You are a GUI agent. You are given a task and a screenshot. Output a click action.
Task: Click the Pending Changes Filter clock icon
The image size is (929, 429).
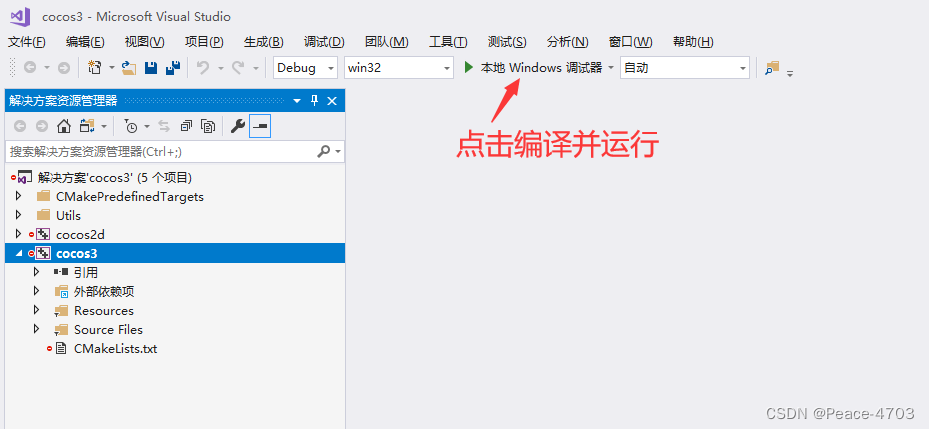click(130, 126)
